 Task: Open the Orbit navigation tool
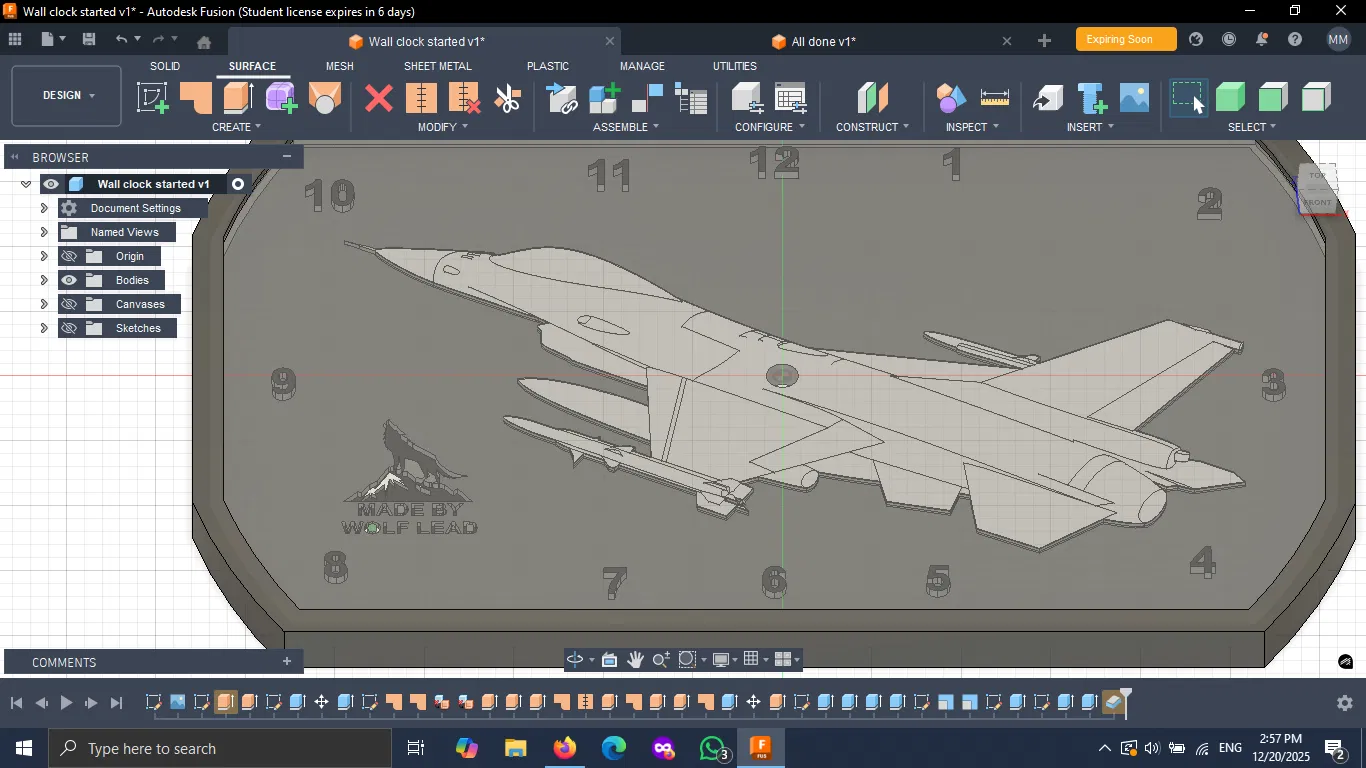tap(575, 660)
